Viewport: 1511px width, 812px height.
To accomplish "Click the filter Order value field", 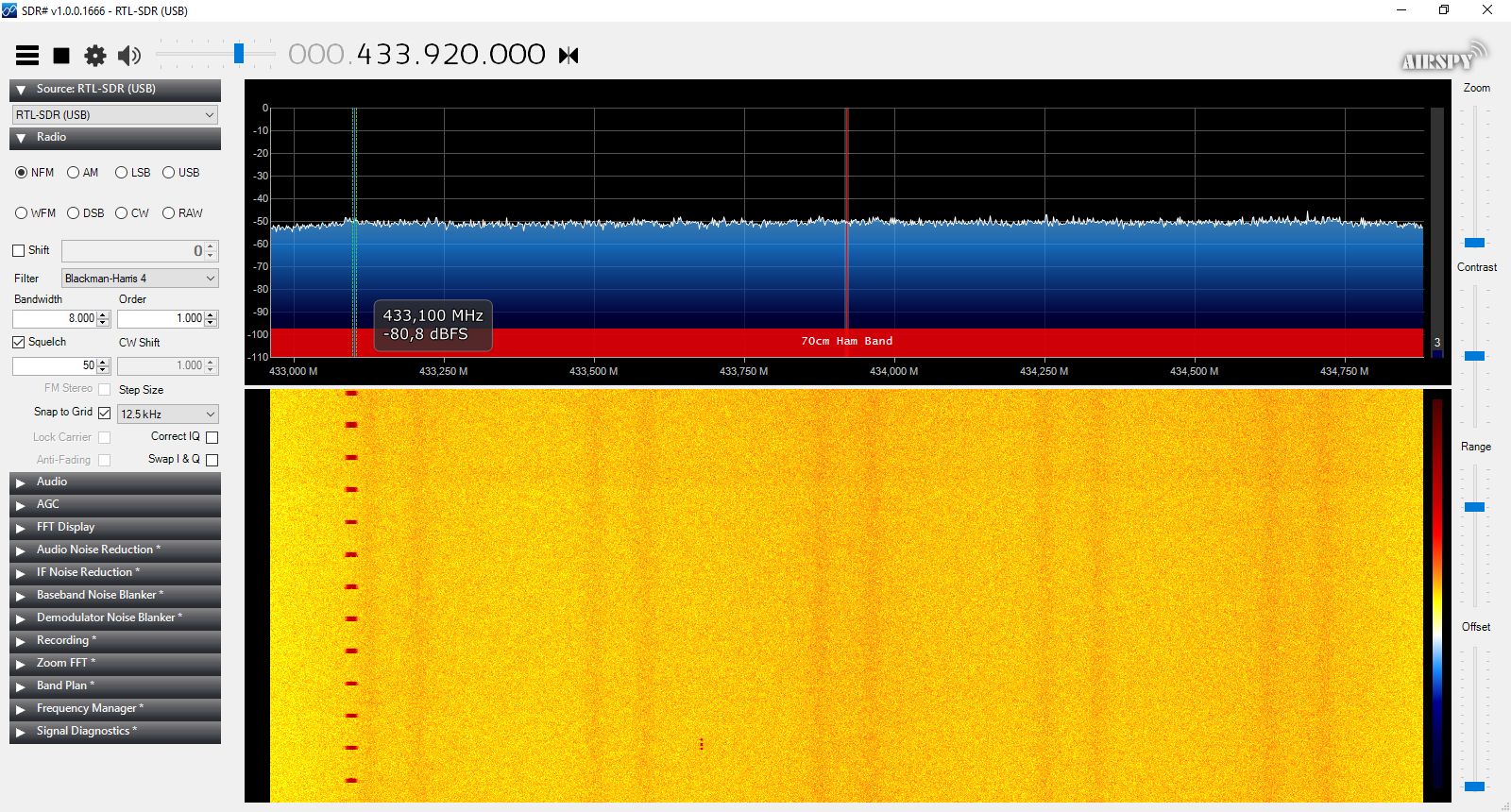I will pos(161,319).
